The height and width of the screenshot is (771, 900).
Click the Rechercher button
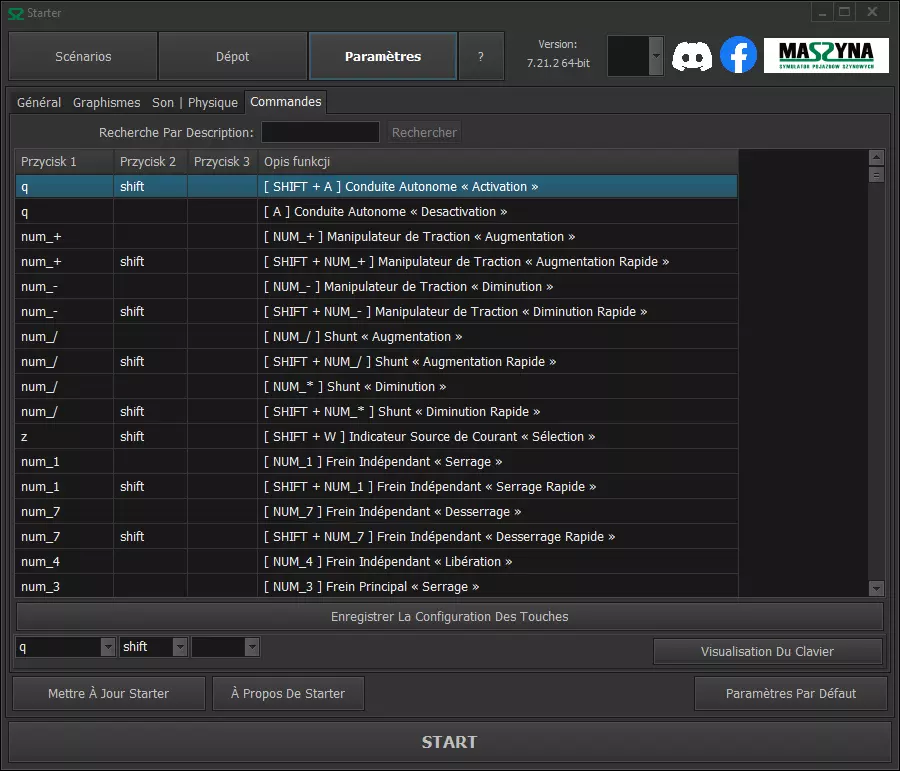pos(424,133)
